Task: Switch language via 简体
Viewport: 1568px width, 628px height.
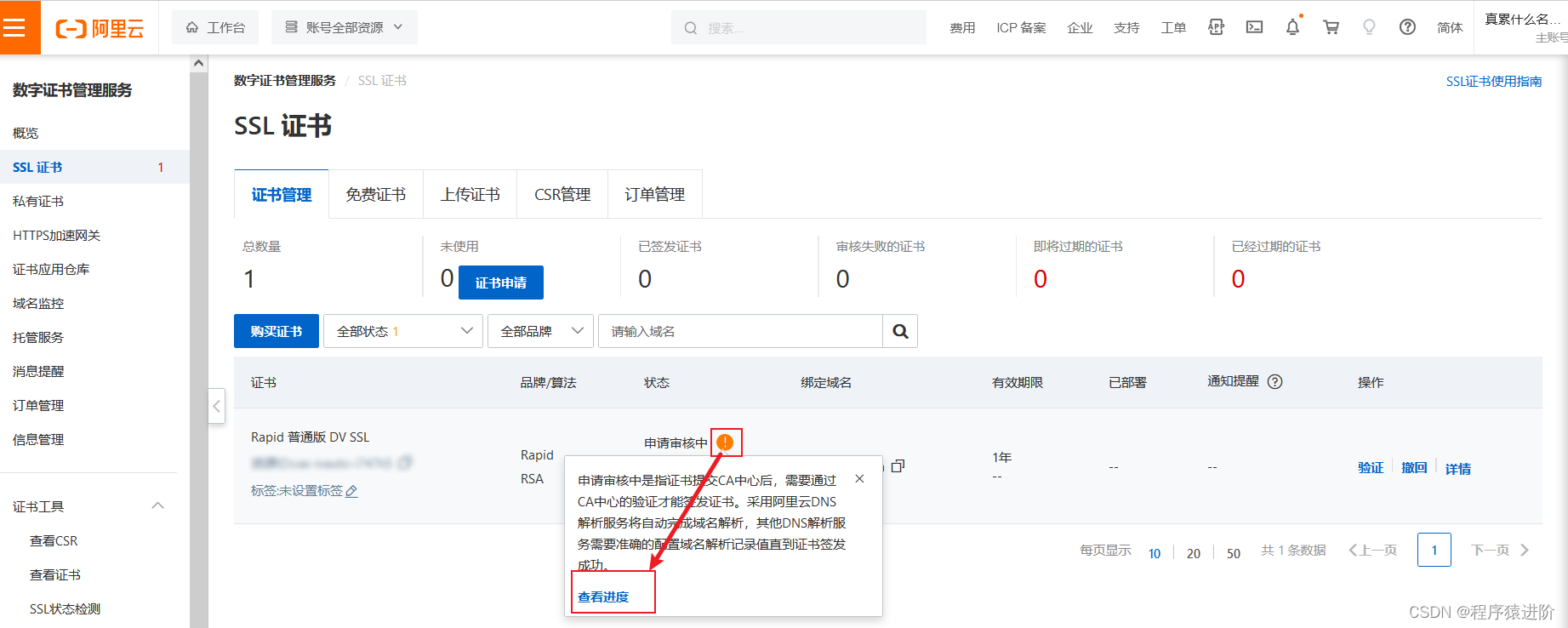Action: coord(1450,27)
